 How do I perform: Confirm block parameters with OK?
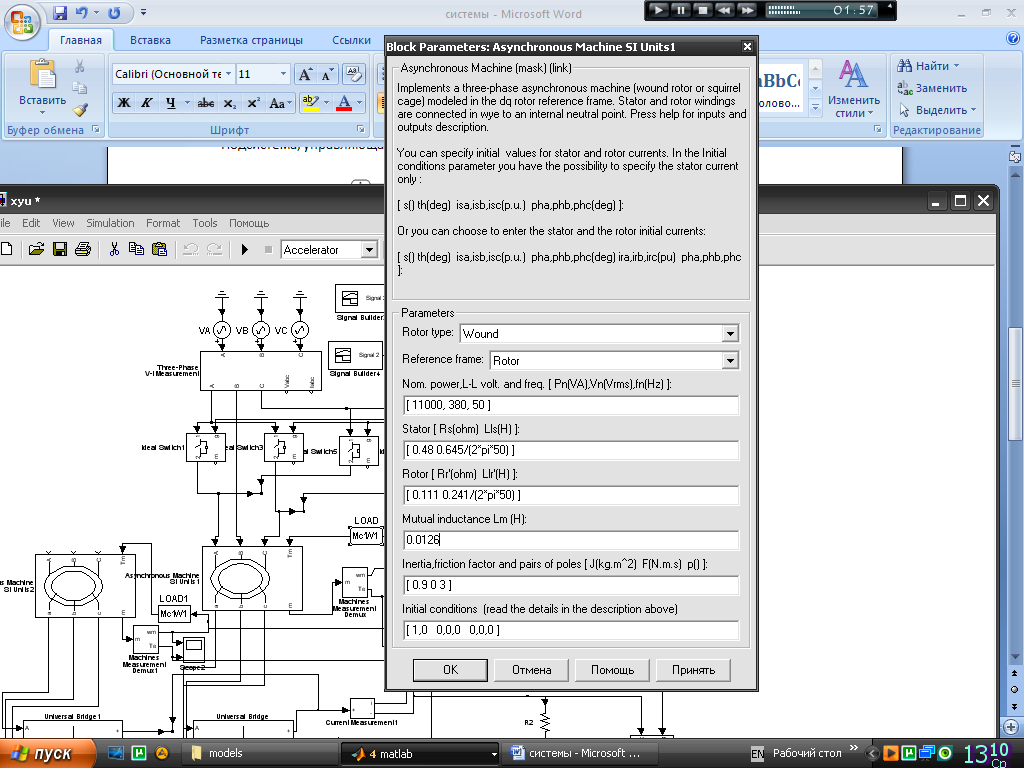[450, 670]
